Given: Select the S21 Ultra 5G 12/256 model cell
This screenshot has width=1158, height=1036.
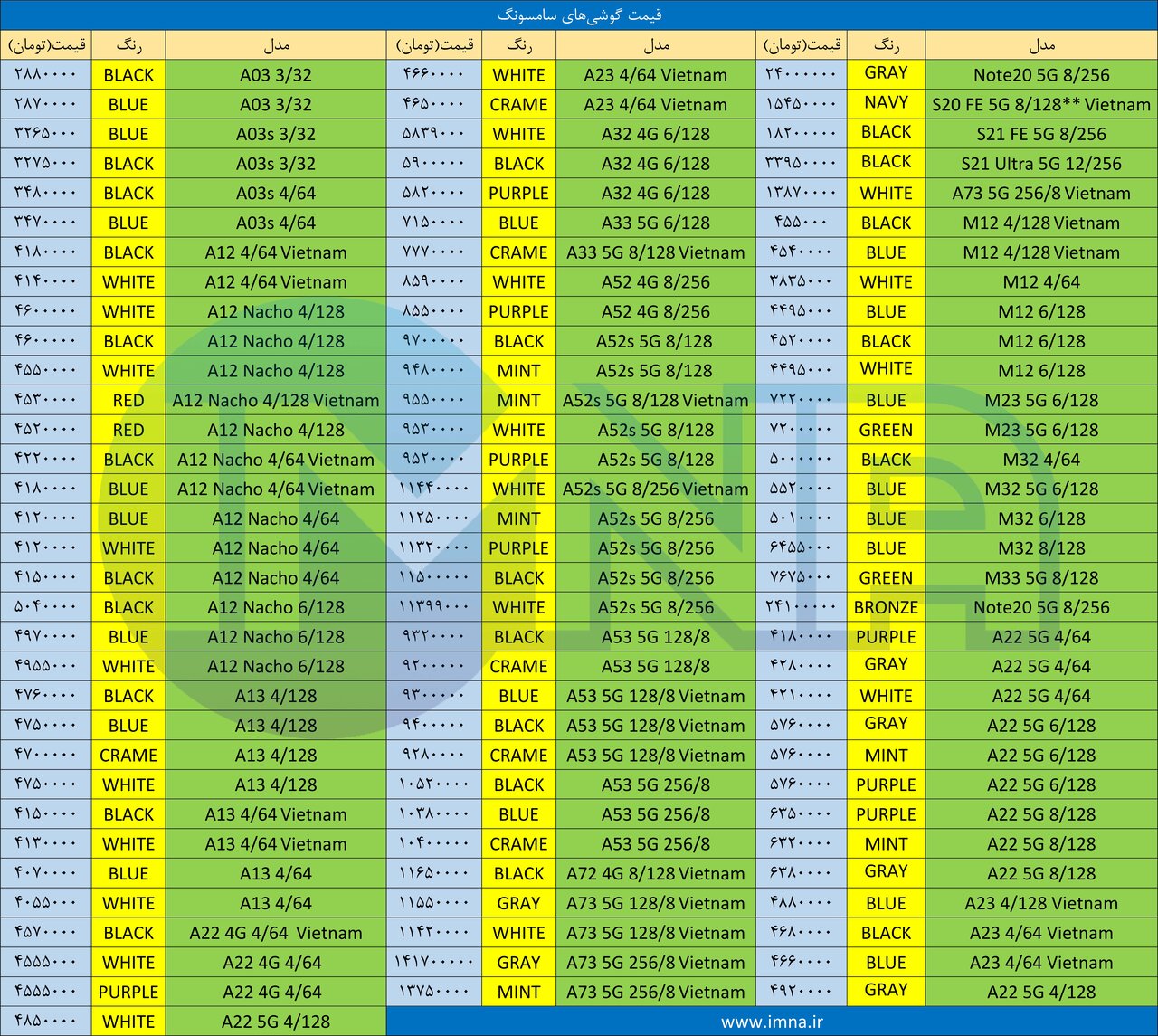Looking at the screenshot, I should tap(1041, 164).
